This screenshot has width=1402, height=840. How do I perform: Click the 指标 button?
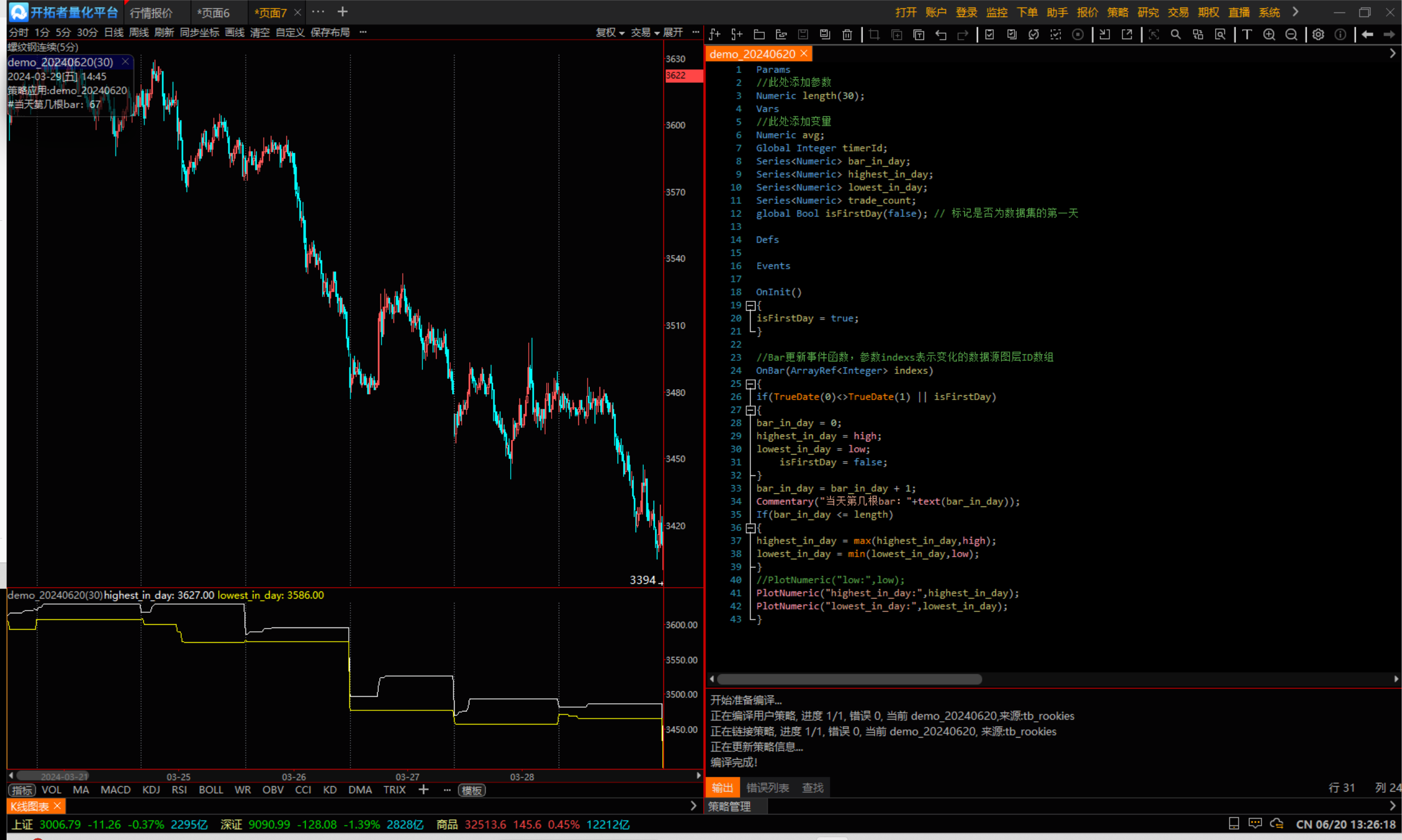tap(22, 790)
